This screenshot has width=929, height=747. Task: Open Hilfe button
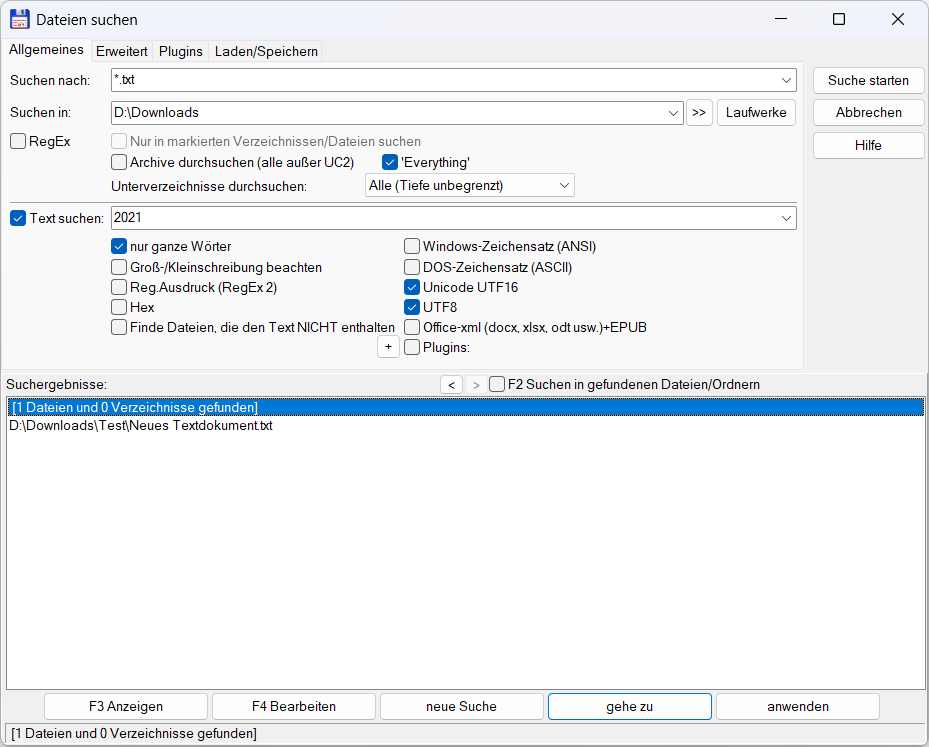point(868,146)
